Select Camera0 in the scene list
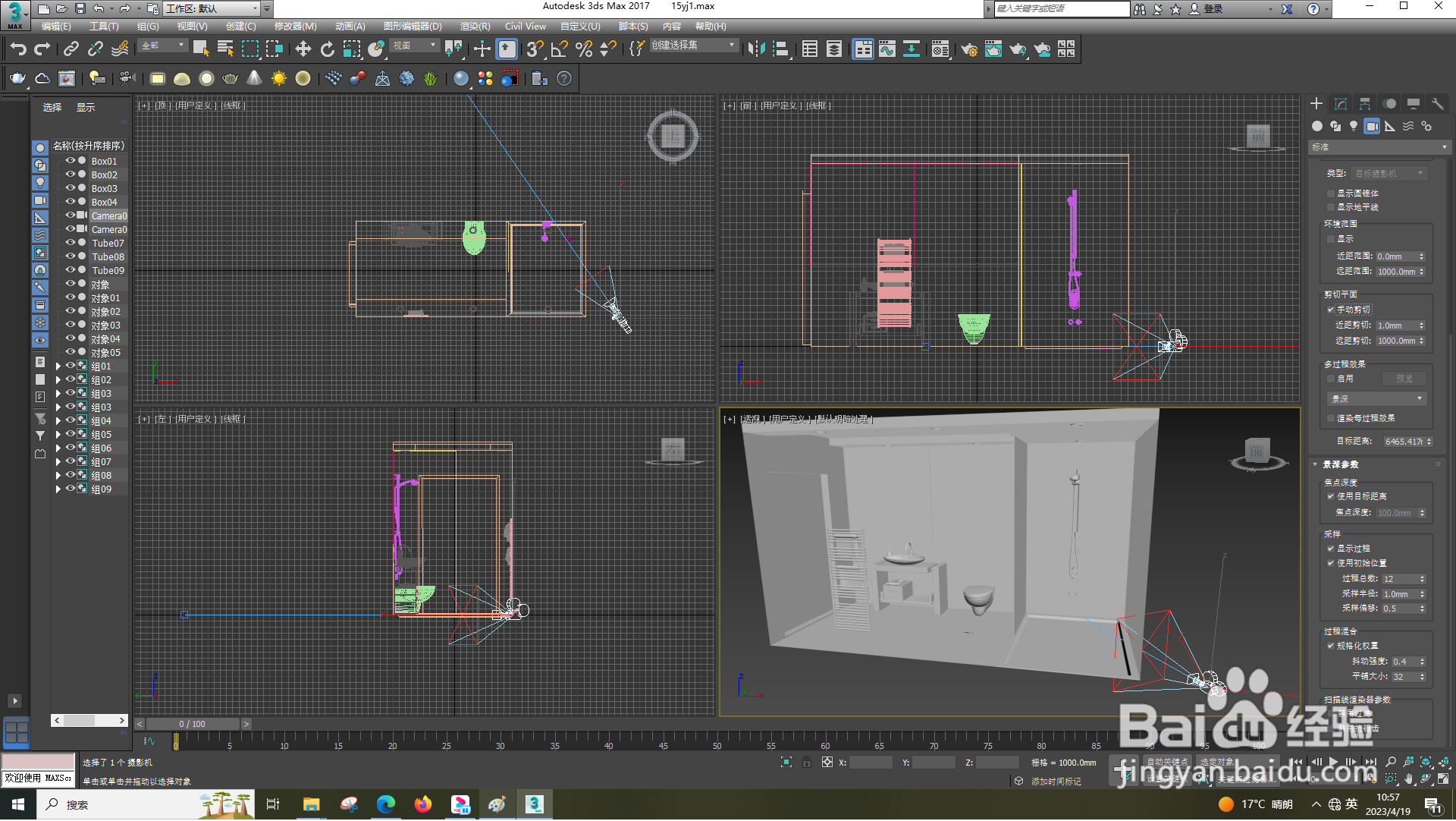This screenshot has width=1456, height=821. coord(109,216)
